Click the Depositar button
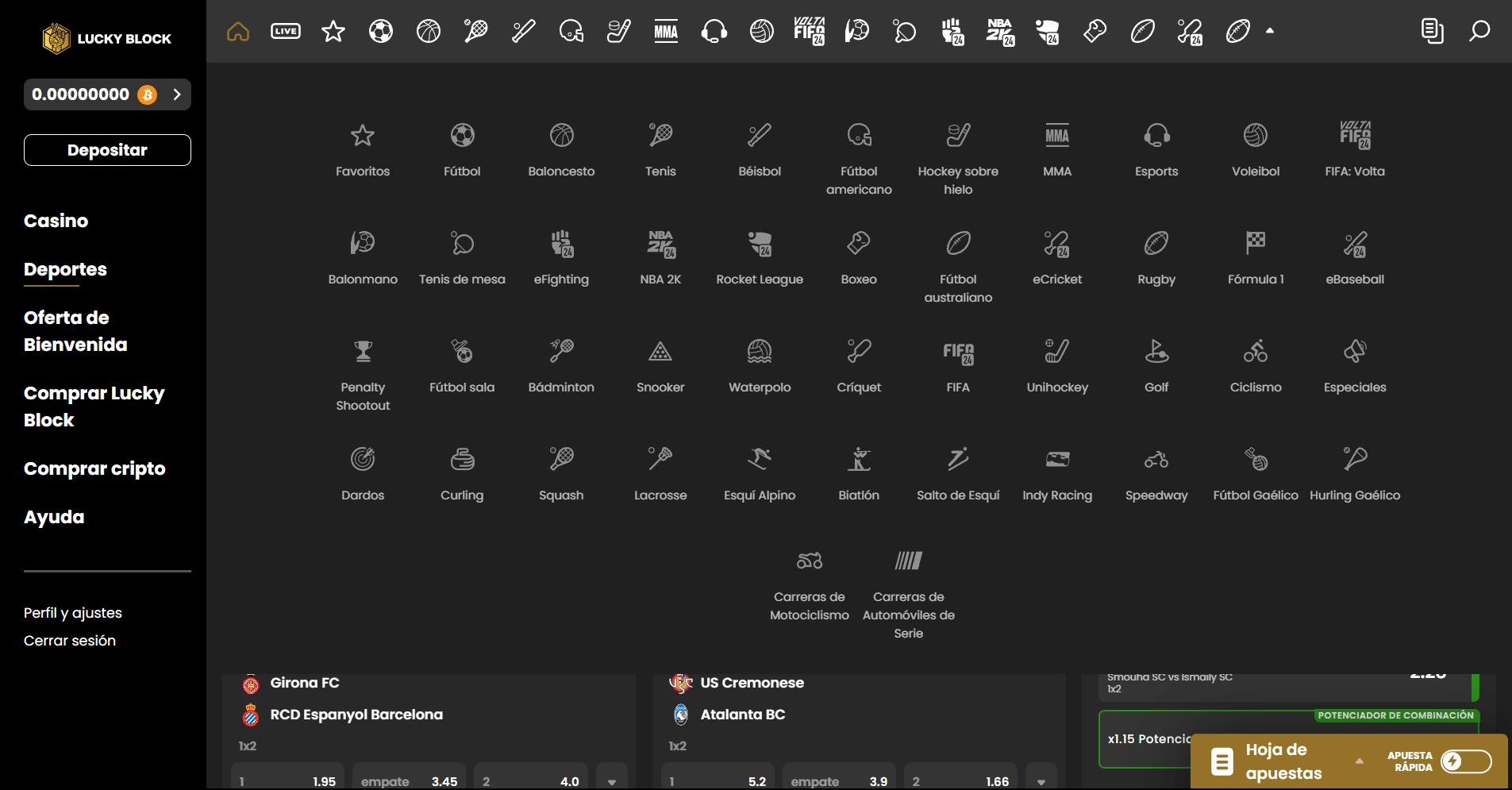 point(107,150)
